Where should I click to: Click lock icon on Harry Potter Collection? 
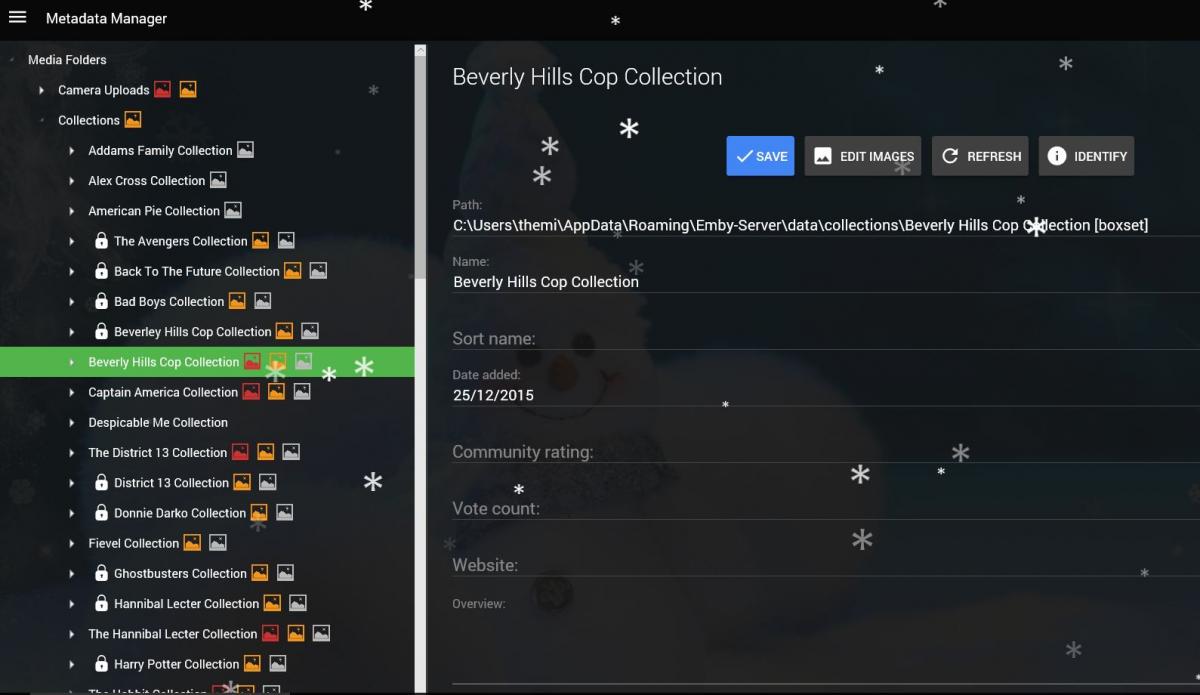pyautogui.click(x=101, y=663)
